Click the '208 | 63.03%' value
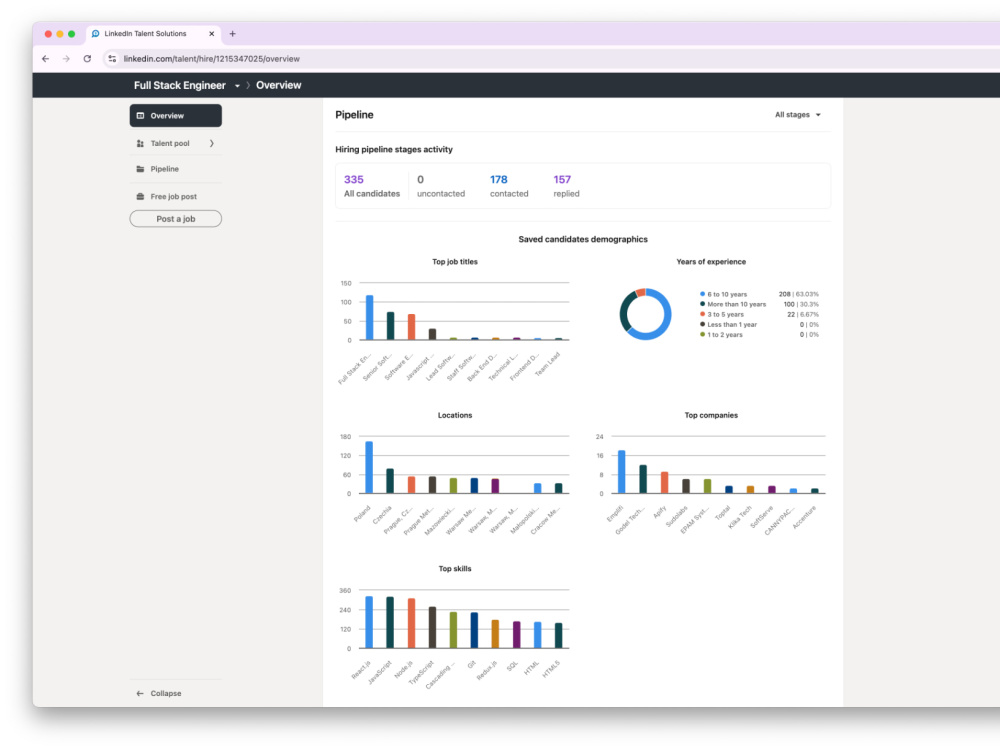 click(x=798, y=294)
